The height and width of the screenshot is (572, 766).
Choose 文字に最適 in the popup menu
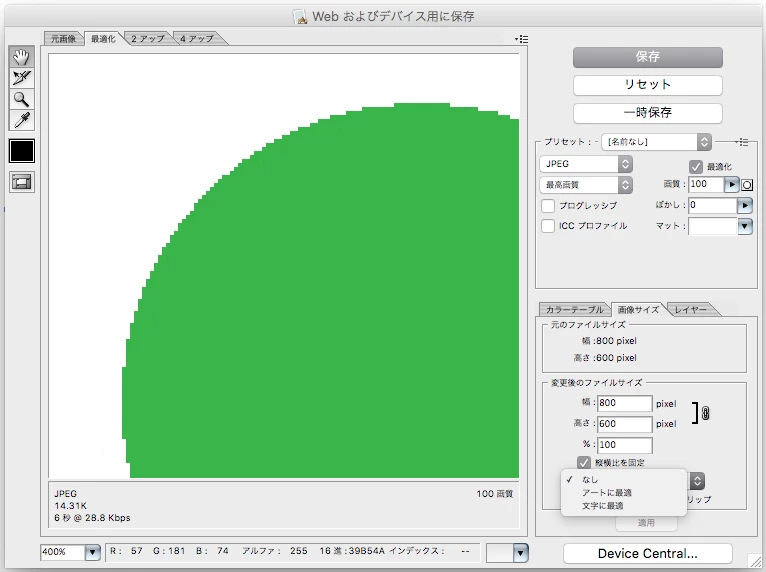point(624,506)
